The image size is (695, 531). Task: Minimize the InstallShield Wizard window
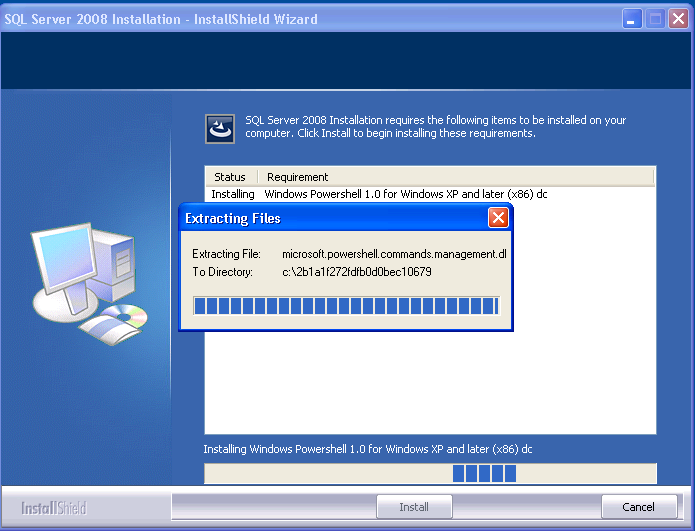point(632,19)
